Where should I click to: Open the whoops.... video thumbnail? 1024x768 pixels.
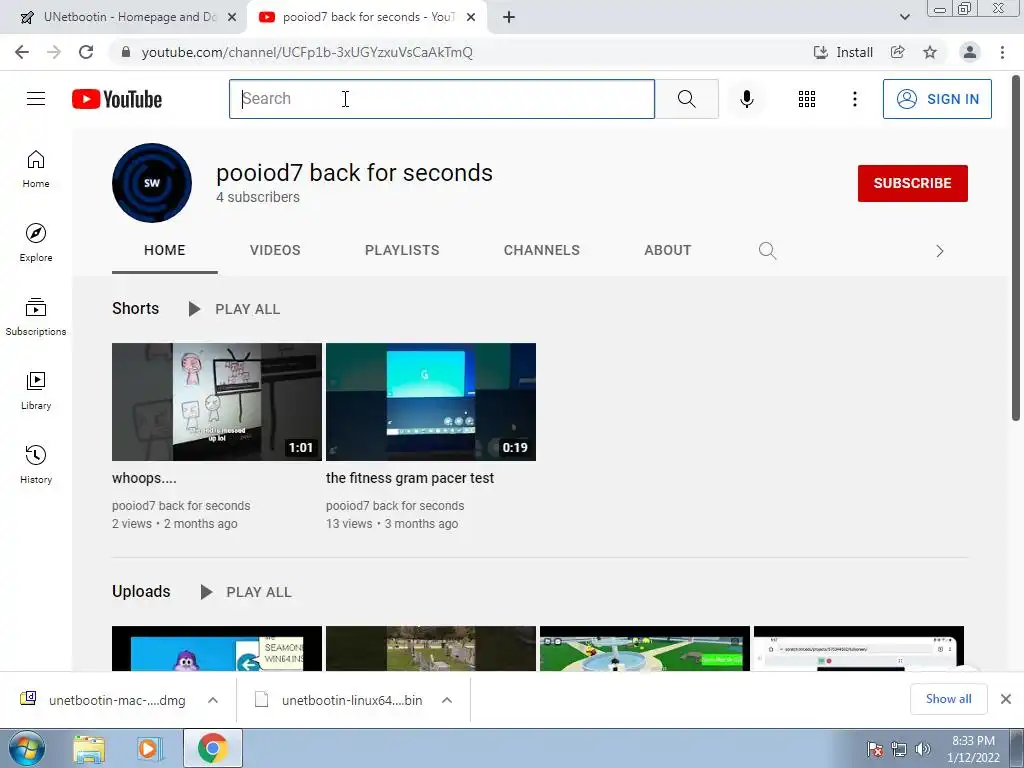(x=217, y=402)
